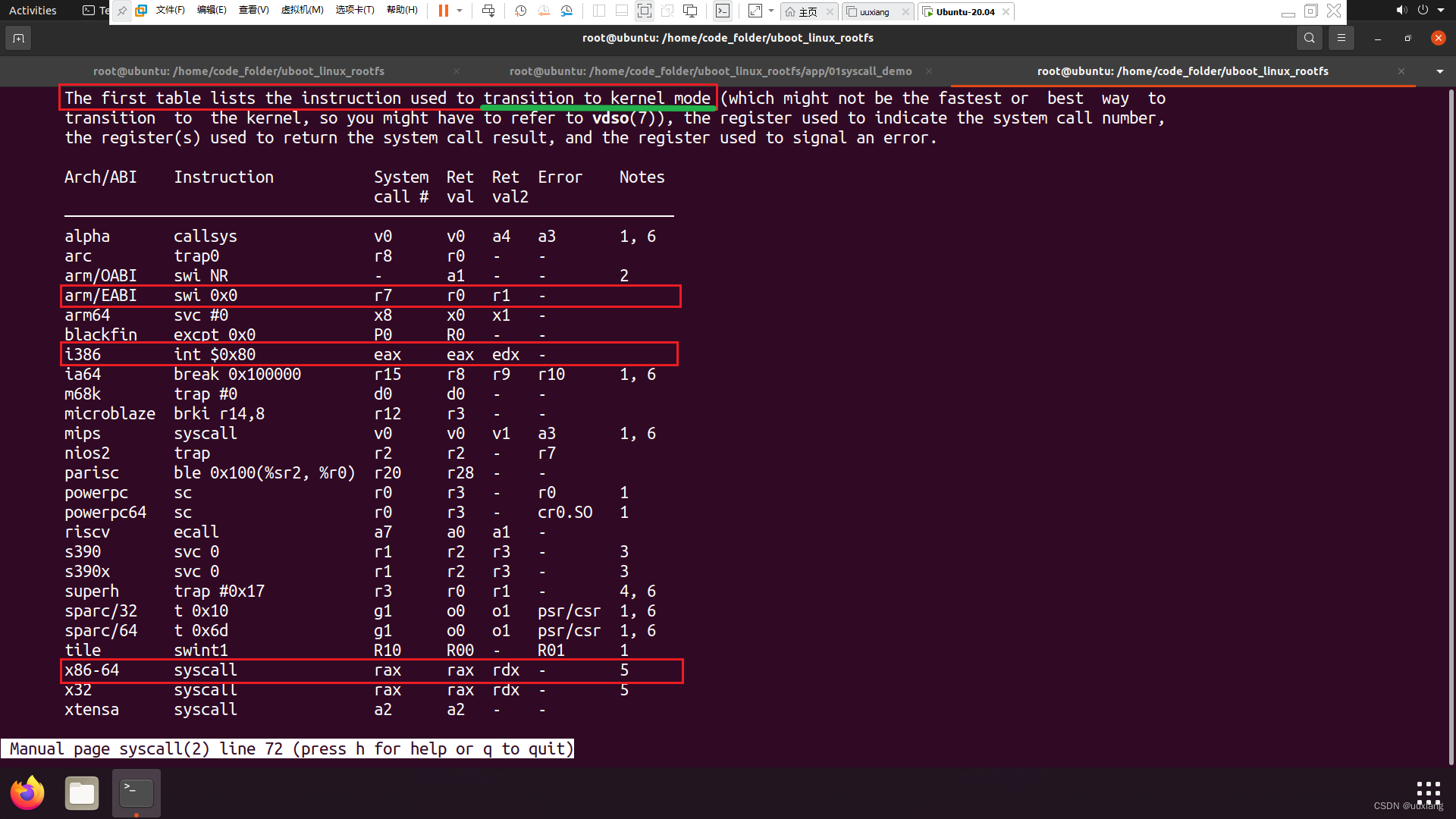Viewport: 1456px width, 819px height.
Task: Pause the virtual machine
Action: [x=444, y=11]
